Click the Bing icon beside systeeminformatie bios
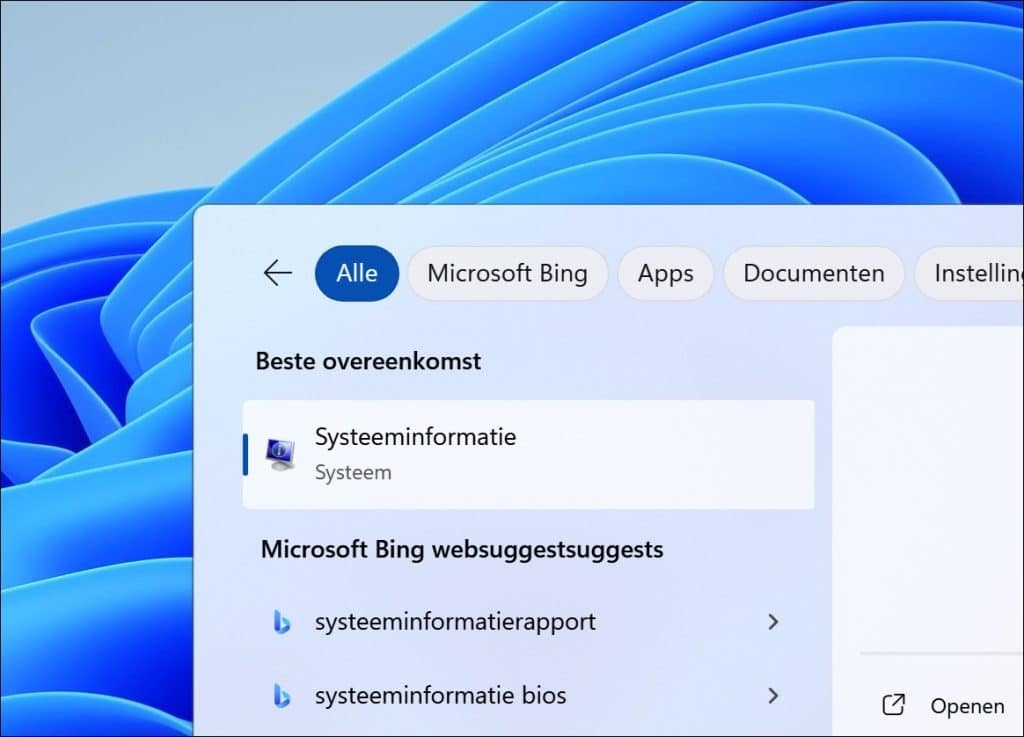This screenshot has height=737, width=1024. tap(281, 696)
